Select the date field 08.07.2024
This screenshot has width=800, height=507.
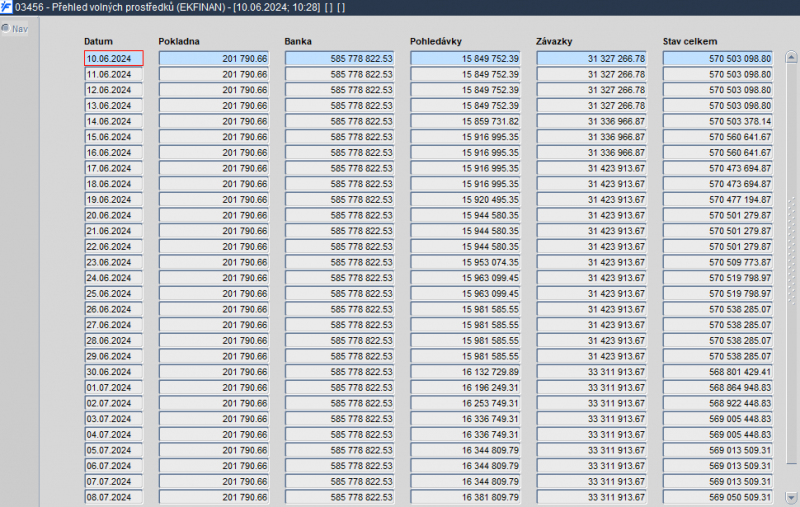click(x=114, y=497)
